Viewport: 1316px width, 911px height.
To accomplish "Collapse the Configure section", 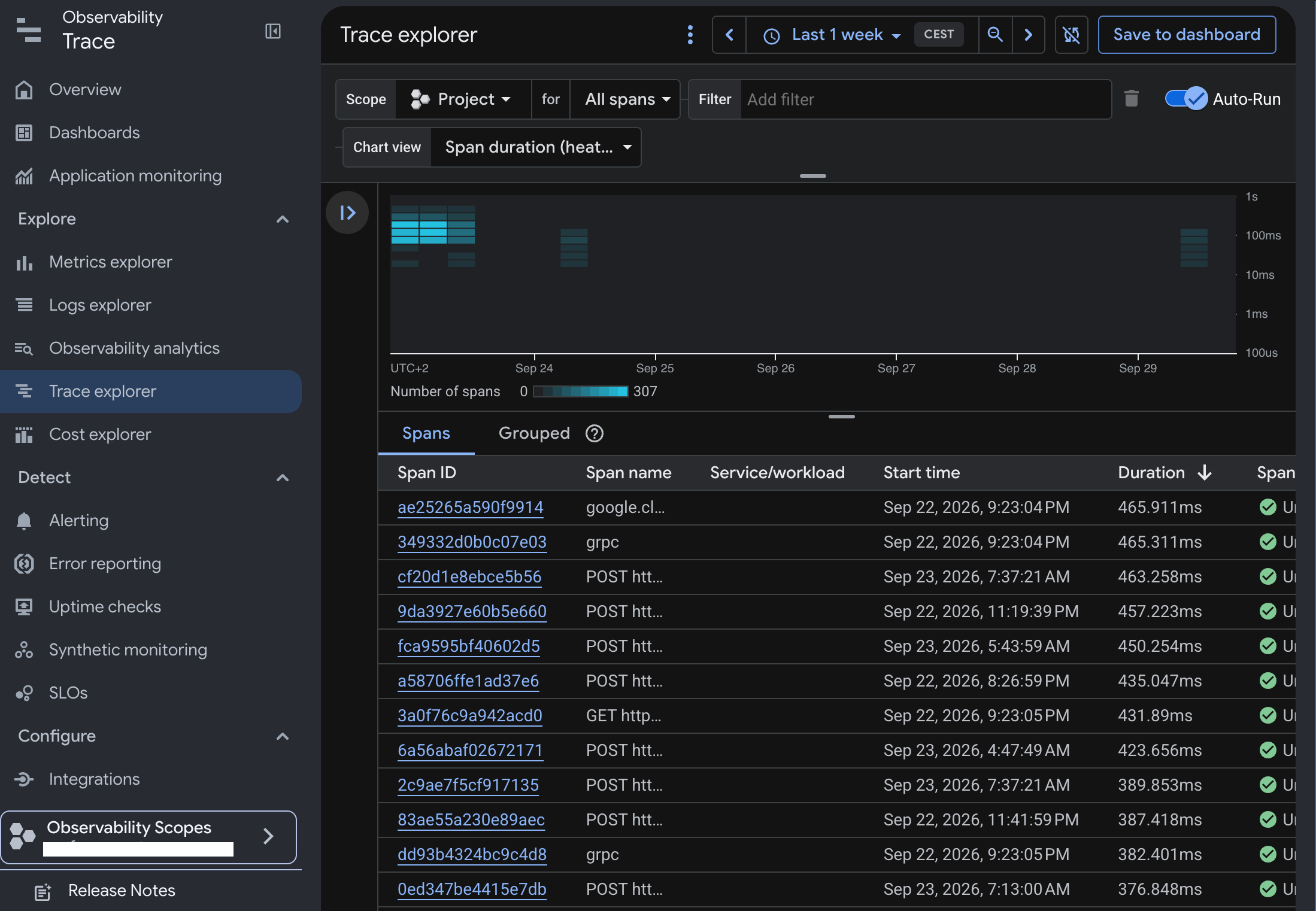I will pos(283,736).
